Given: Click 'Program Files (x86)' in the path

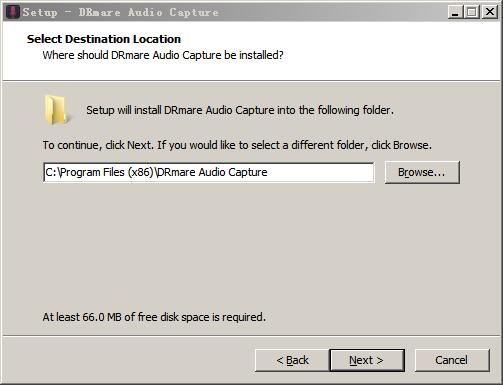Looking at the screenshot, I should tap(107, 172).
